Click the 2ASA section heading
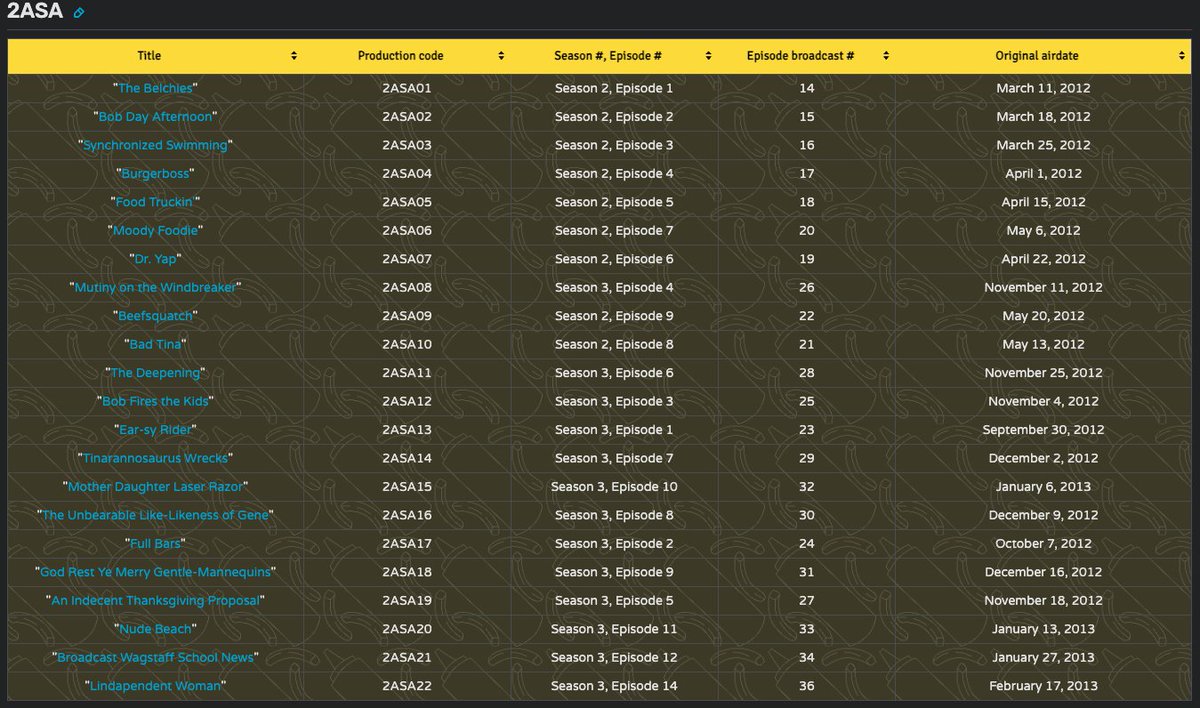 click(35, 13)
